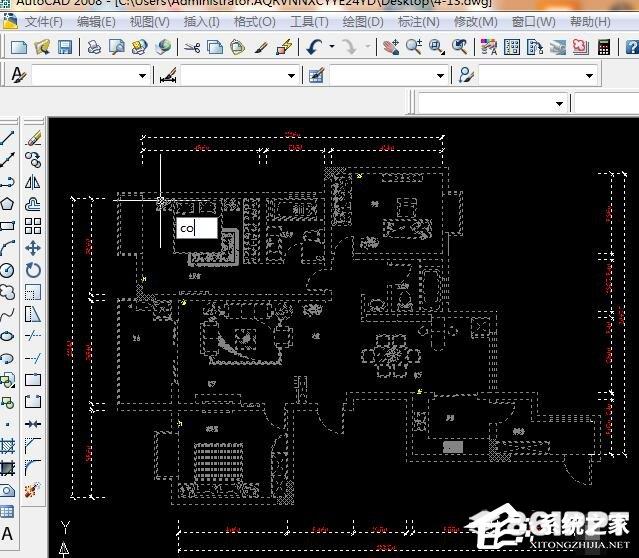Select the Trim tool
This screenshot has width=639, height=558.
pyautogui.click(x=33, y=336)
